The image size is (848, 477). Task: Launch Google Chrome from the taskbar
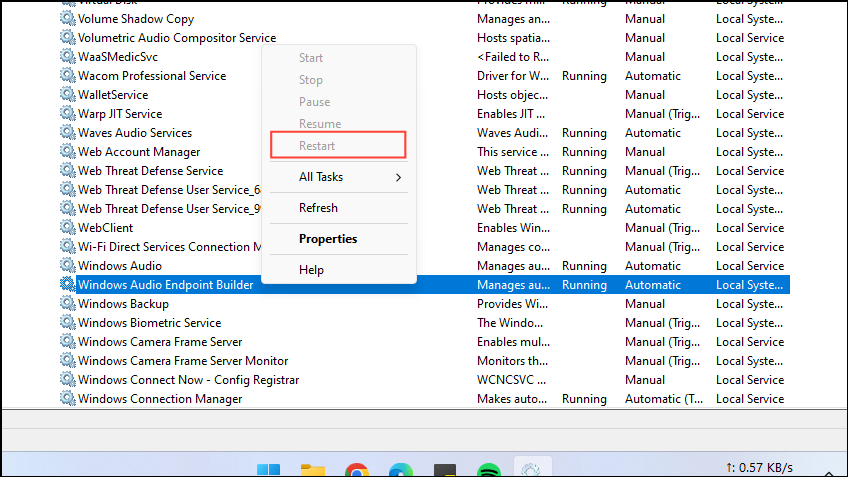(357, 469)
